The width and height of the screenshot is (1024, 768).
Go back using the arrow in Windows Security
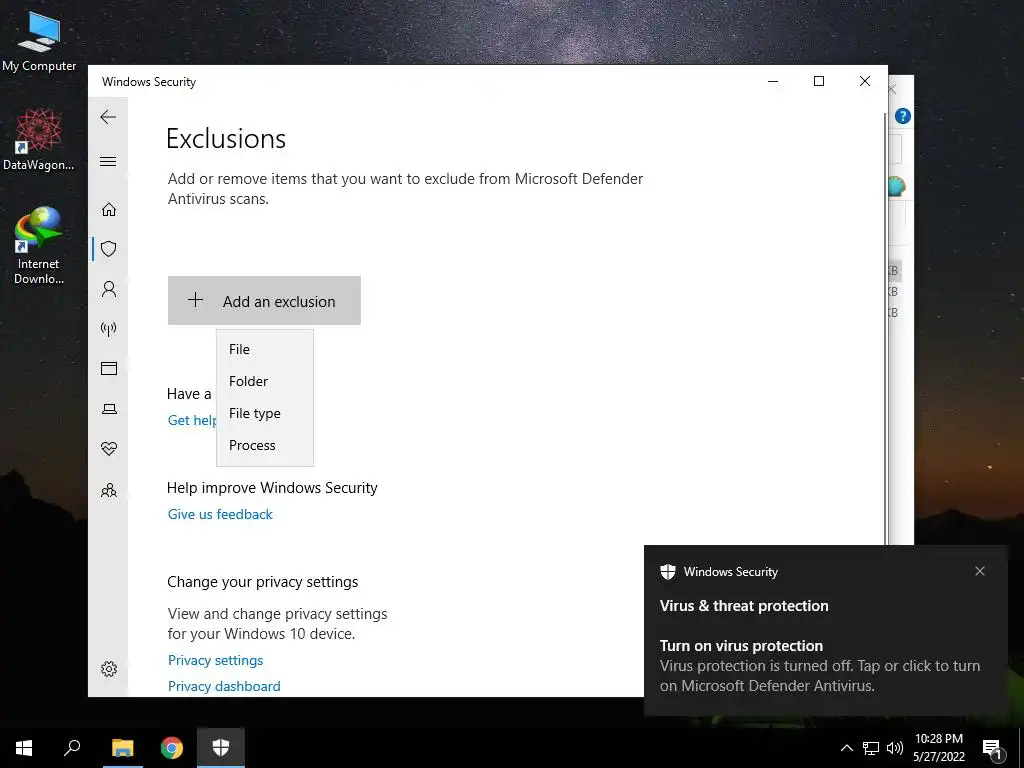click(x=108, y=117)
